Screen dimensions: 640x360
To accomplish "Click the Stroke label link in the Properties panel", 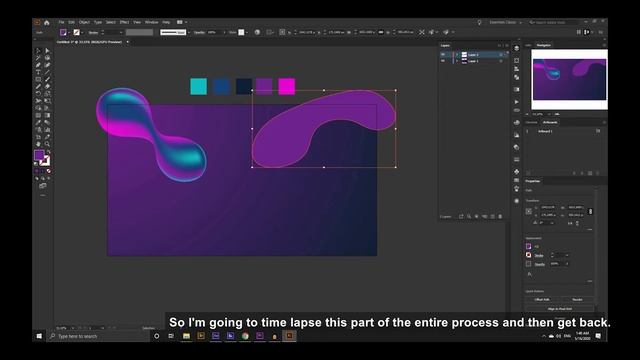I will pos(539,256).
